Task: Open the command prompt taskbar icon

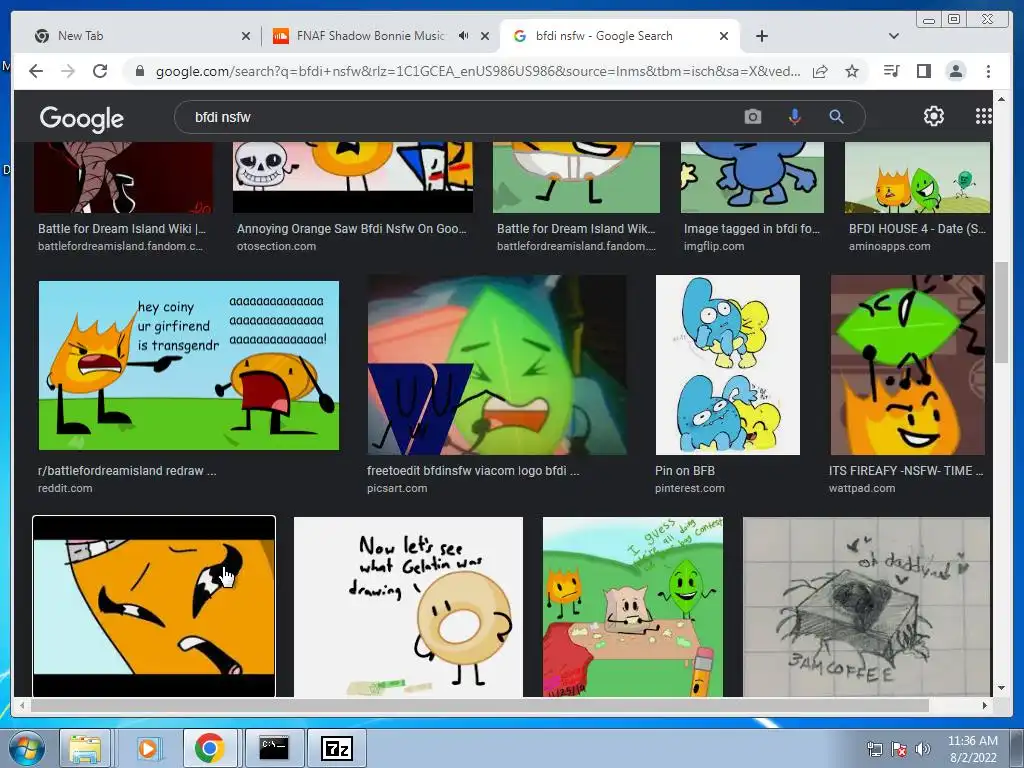Action: tap(274, 748)
